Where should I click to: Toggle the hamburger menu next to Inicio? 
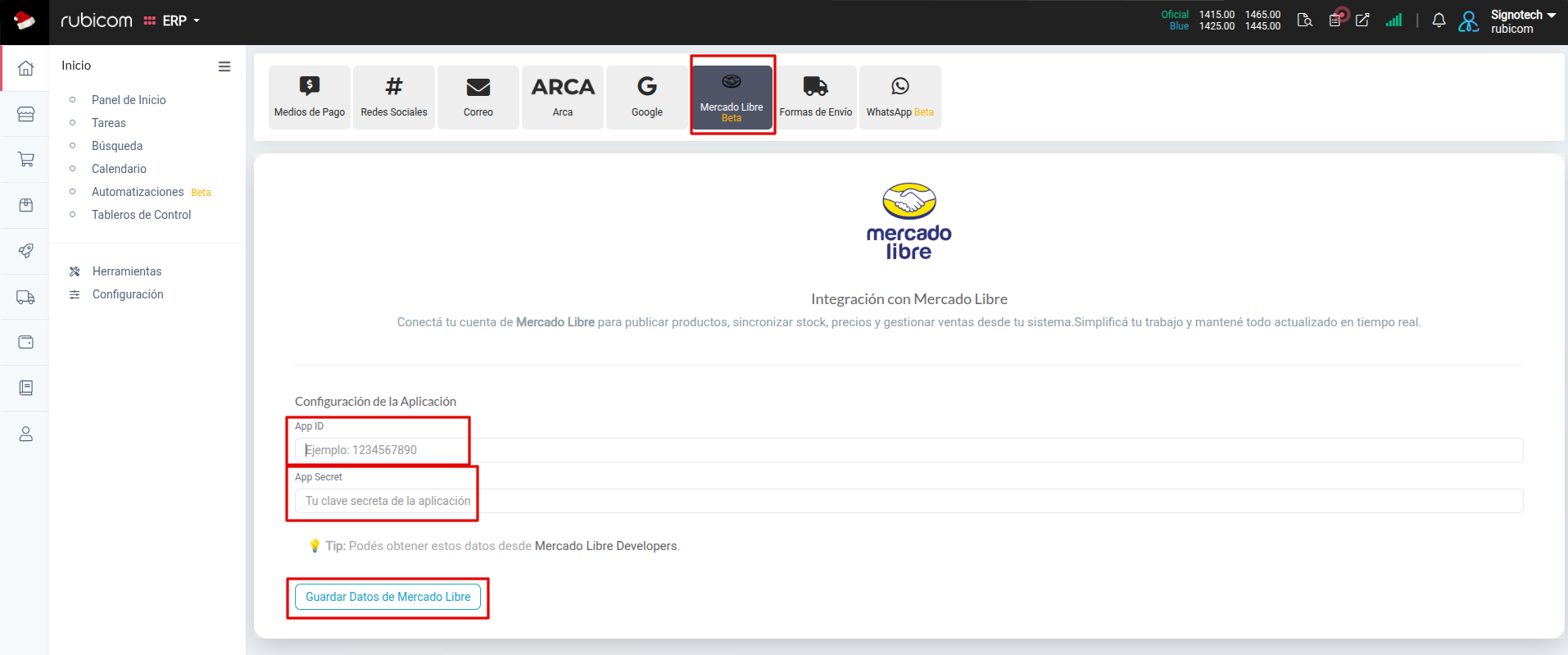click(224, 66)
